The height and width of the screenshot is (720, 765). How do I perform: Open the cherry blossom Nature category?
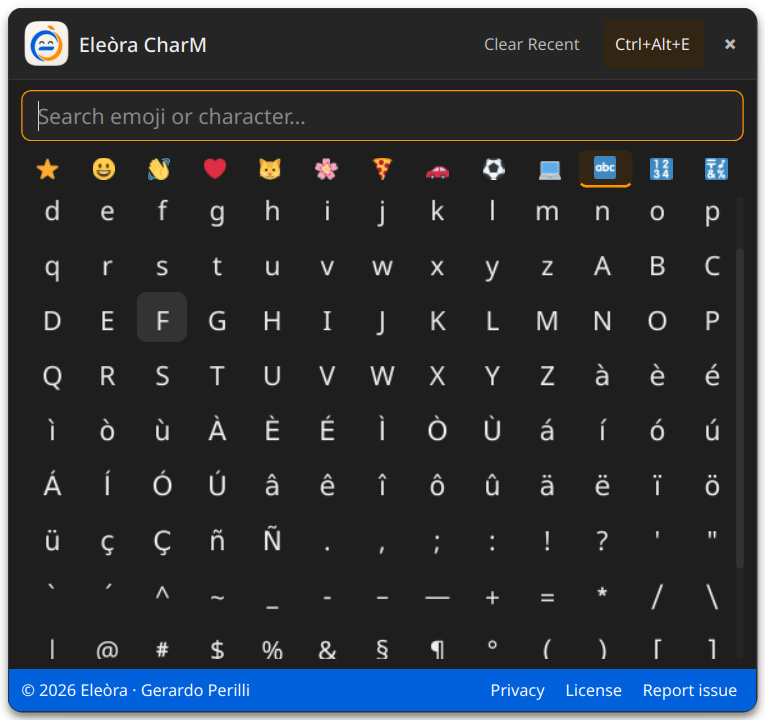(x=326, y=169)
